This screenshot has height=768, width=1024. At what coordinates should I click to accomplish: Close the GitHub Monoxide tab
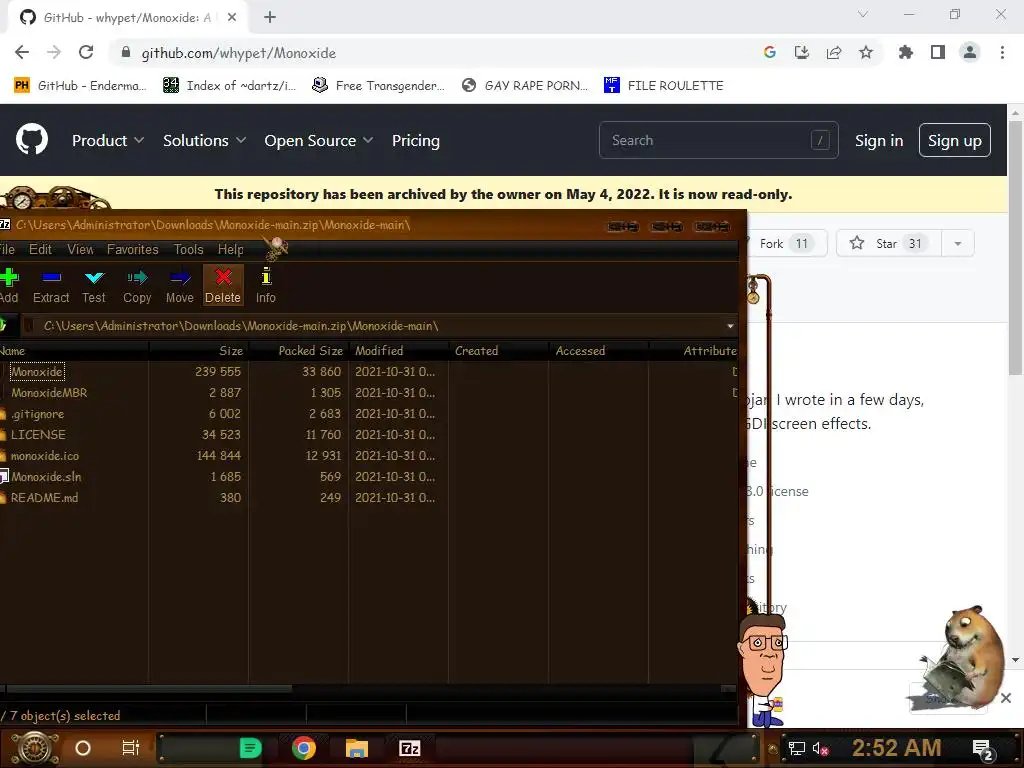(x=232, y=18)
